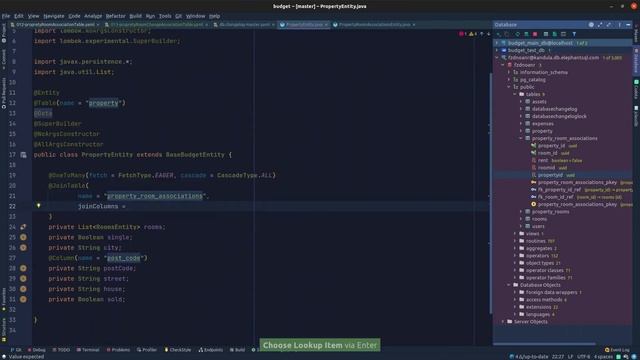640x360 pixels.
Task: Open the Build menu
Action: pyautogui.click(x=135, y=16)
